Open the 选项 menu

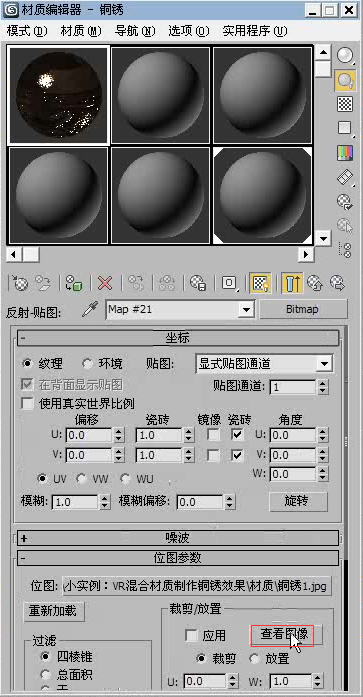click(x=189, y=31)
